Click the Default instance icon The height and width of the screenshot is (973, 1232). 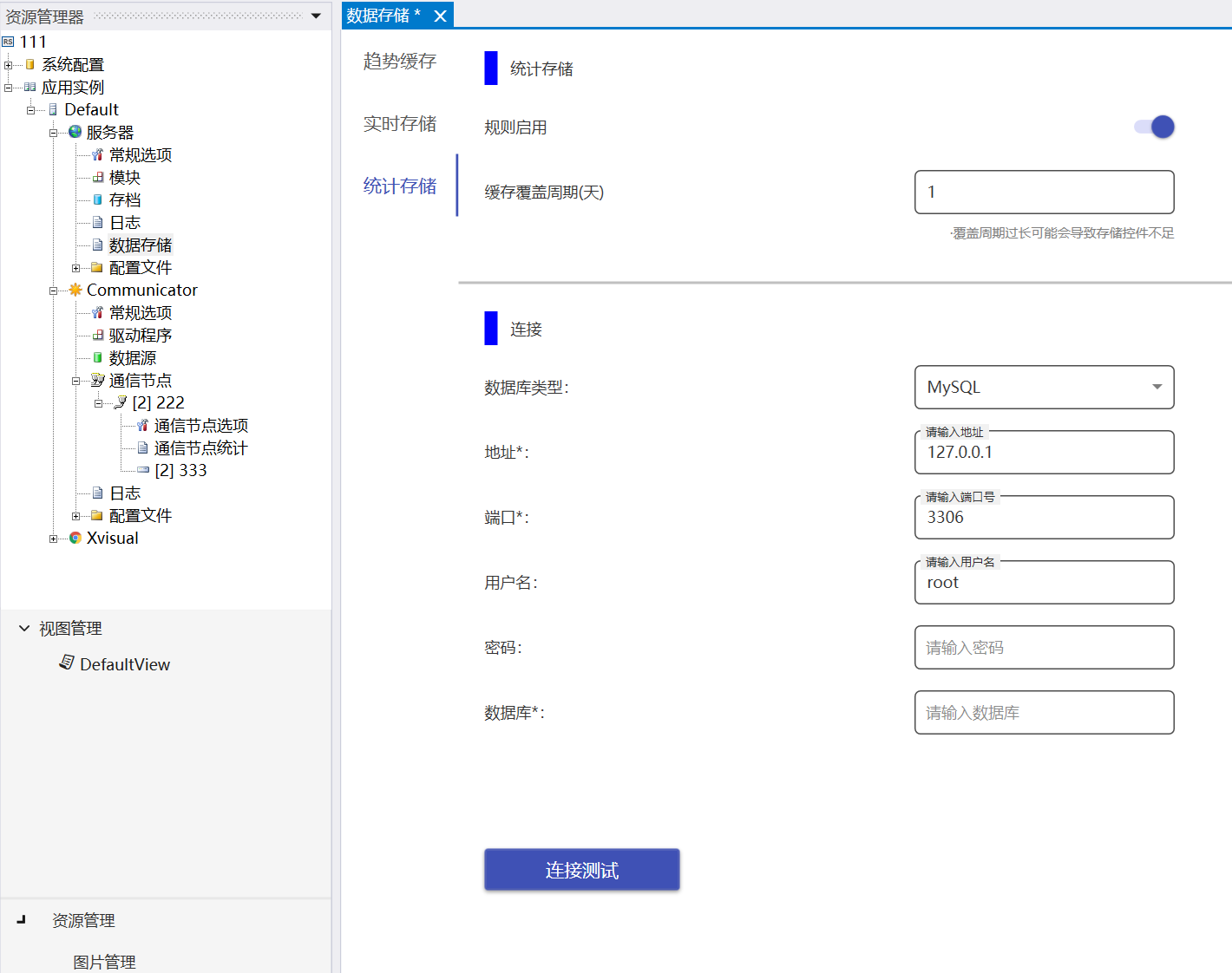[53, 109]
